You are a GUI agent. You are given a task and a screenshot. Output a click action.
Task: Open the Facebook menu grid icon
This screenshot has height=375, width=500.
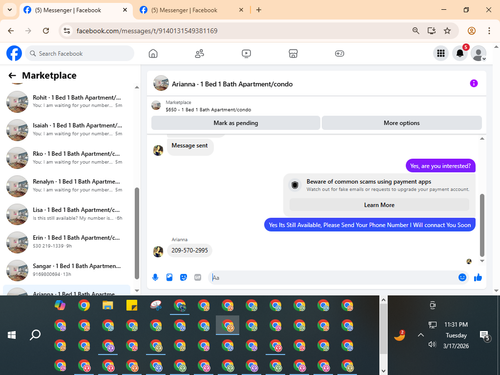(441, 53)
